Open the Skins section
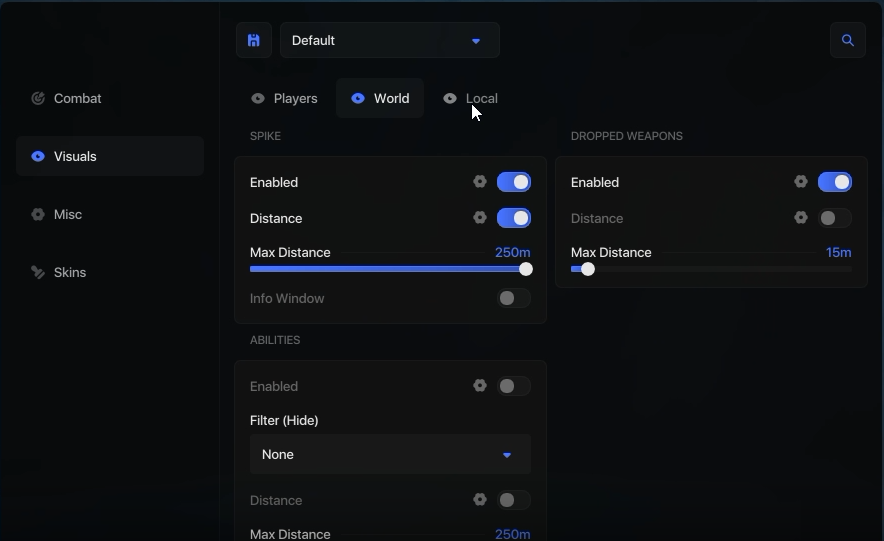Image resolution: width=884 pixels, height=541 pixels. click(x=110, y=272)
